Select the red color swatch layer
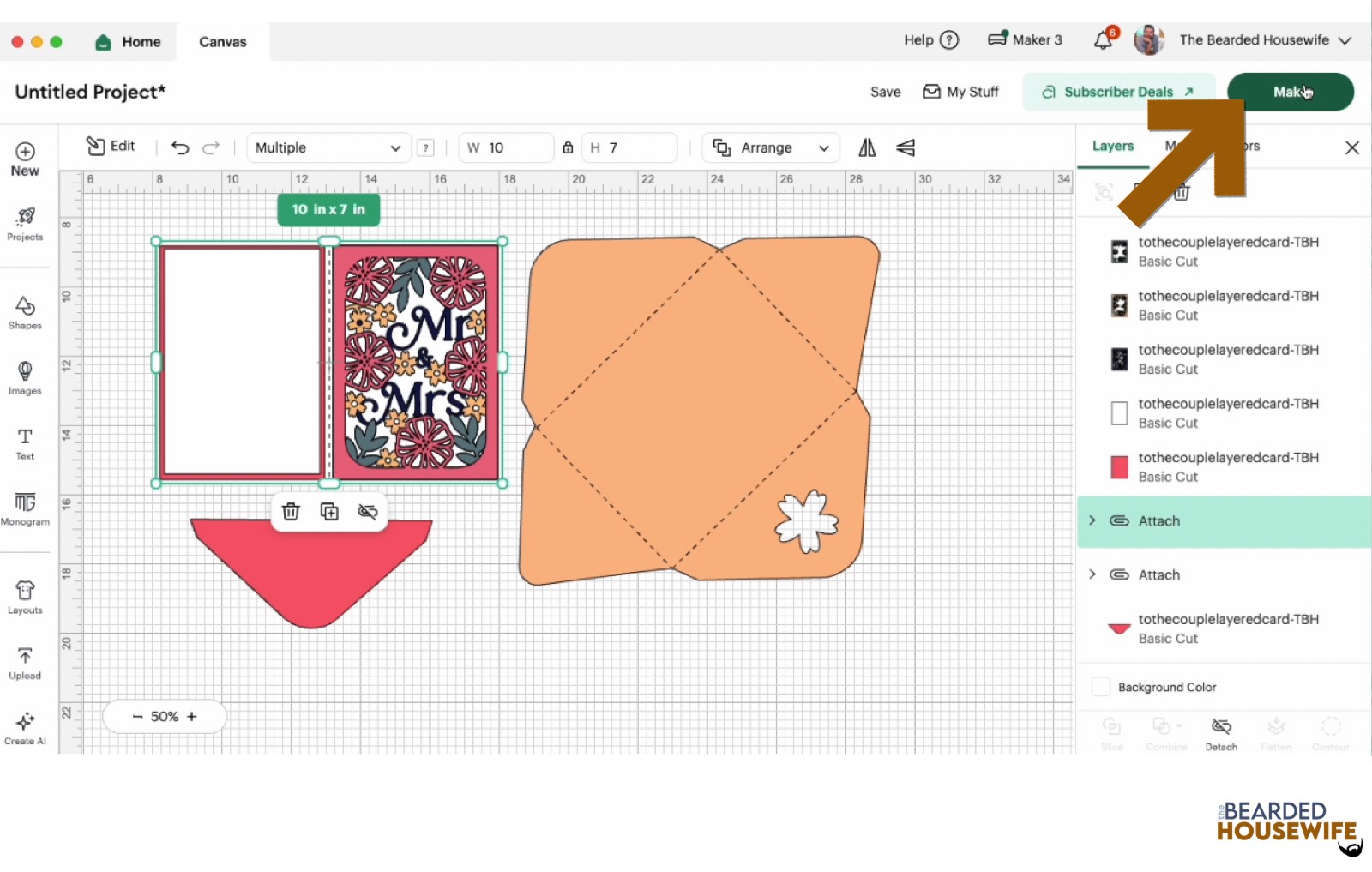 1119,467
